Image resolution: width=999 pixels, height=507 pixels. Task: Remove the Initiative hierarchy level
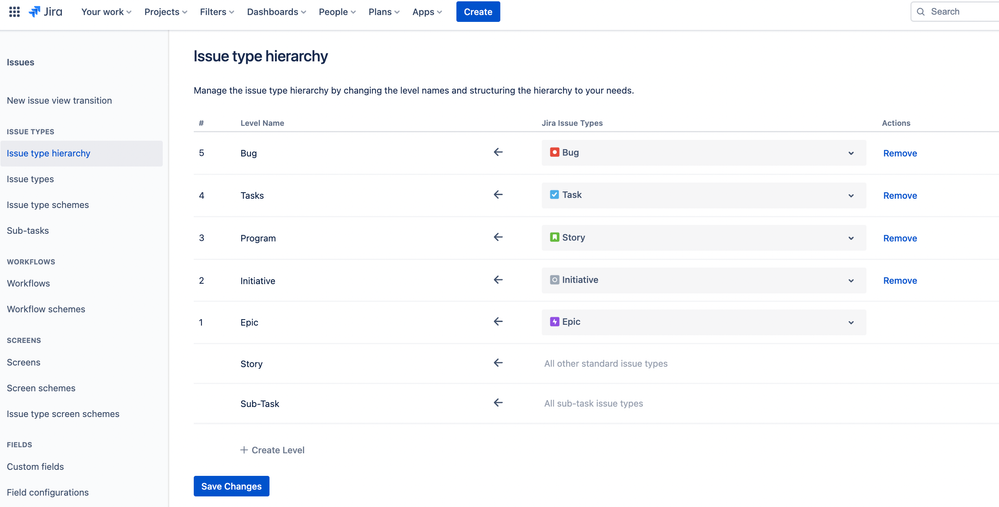(x=899, y=281)
